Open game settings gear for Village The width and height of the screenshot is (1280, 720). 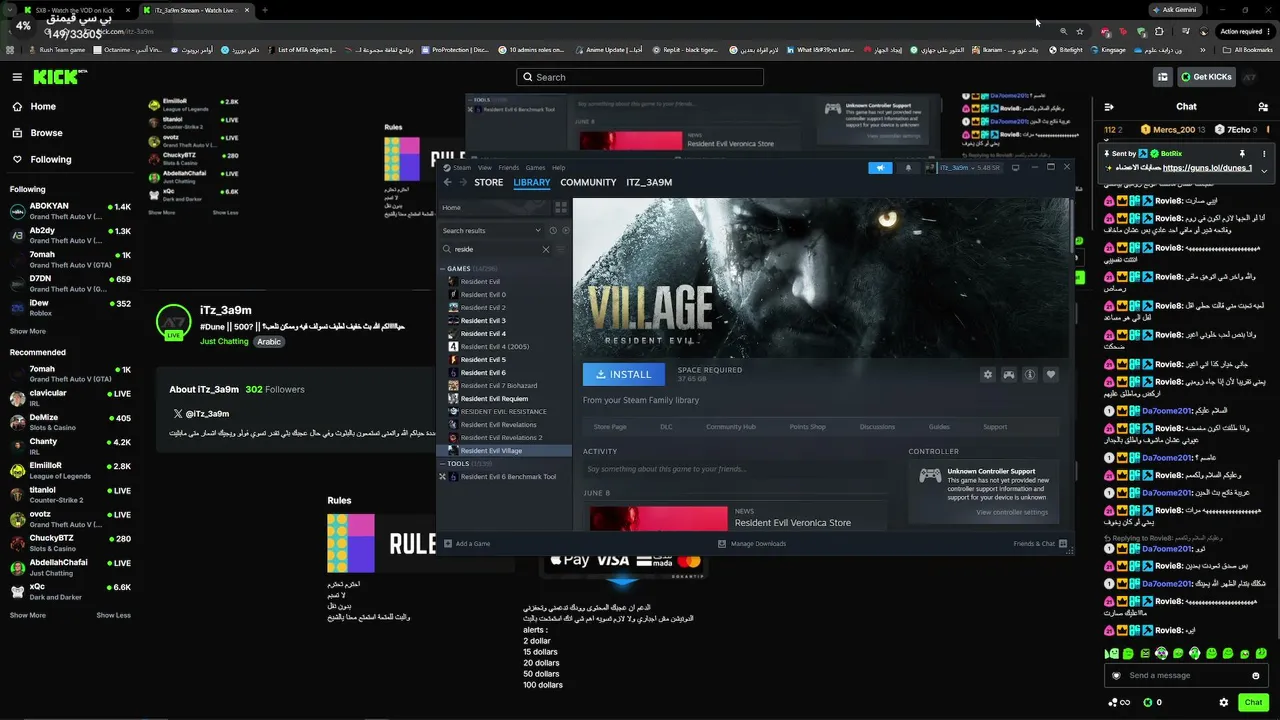(988, 375)
